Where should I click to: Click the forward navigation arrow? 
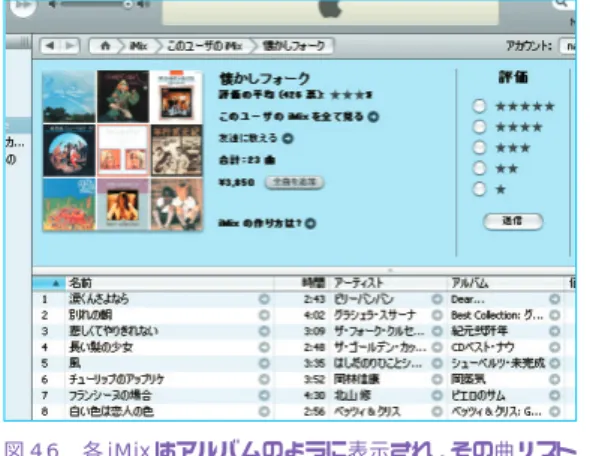tap(70, 46)
